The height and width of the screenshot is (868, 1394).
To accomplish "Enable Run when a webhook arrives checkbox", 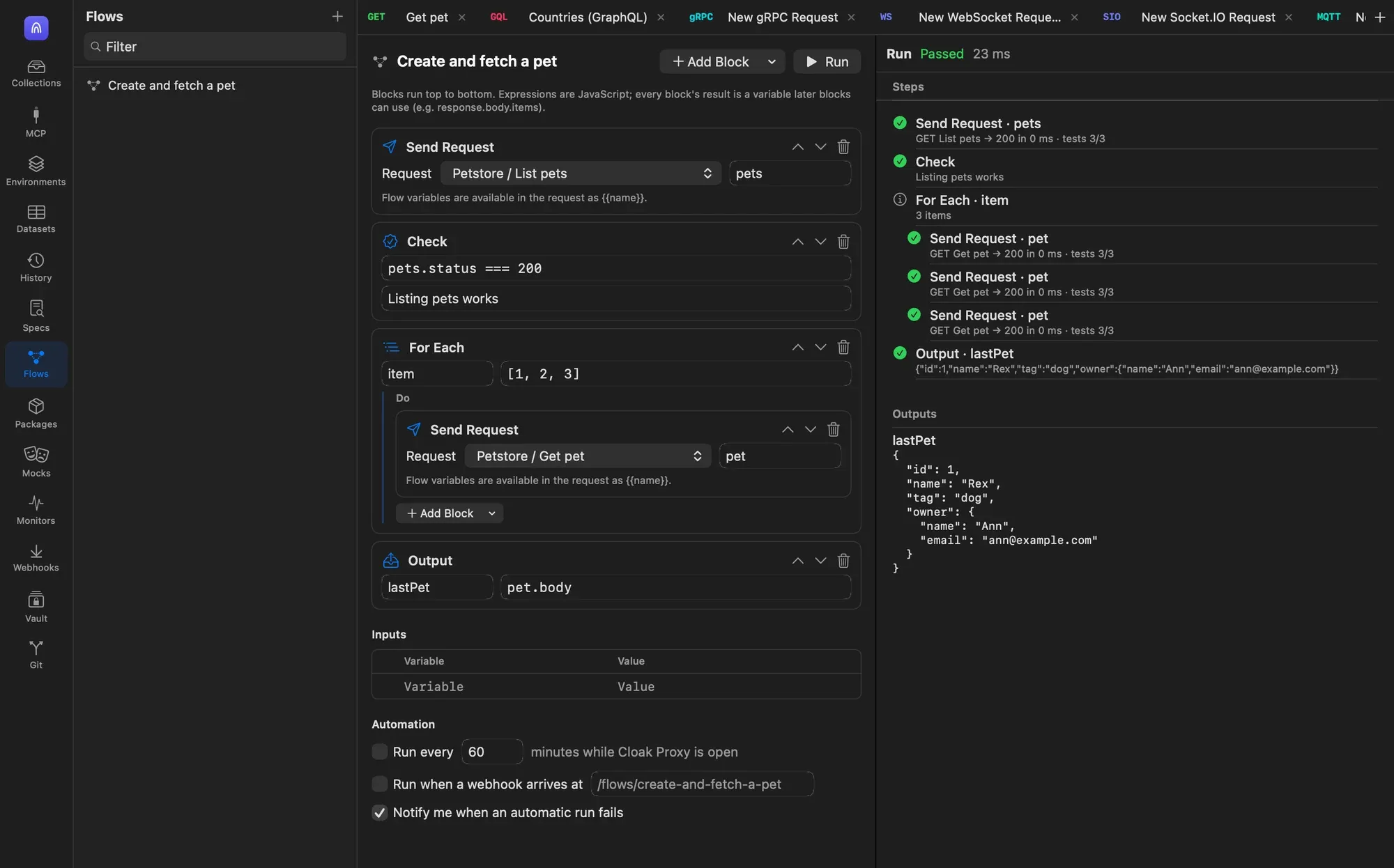I will [380, 784].
